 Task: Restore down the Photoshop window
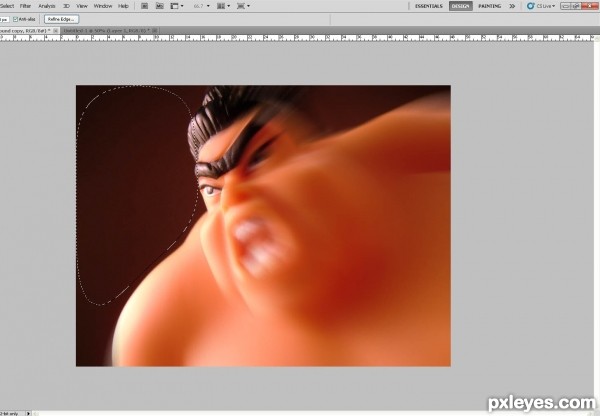[x=576, y=6]
